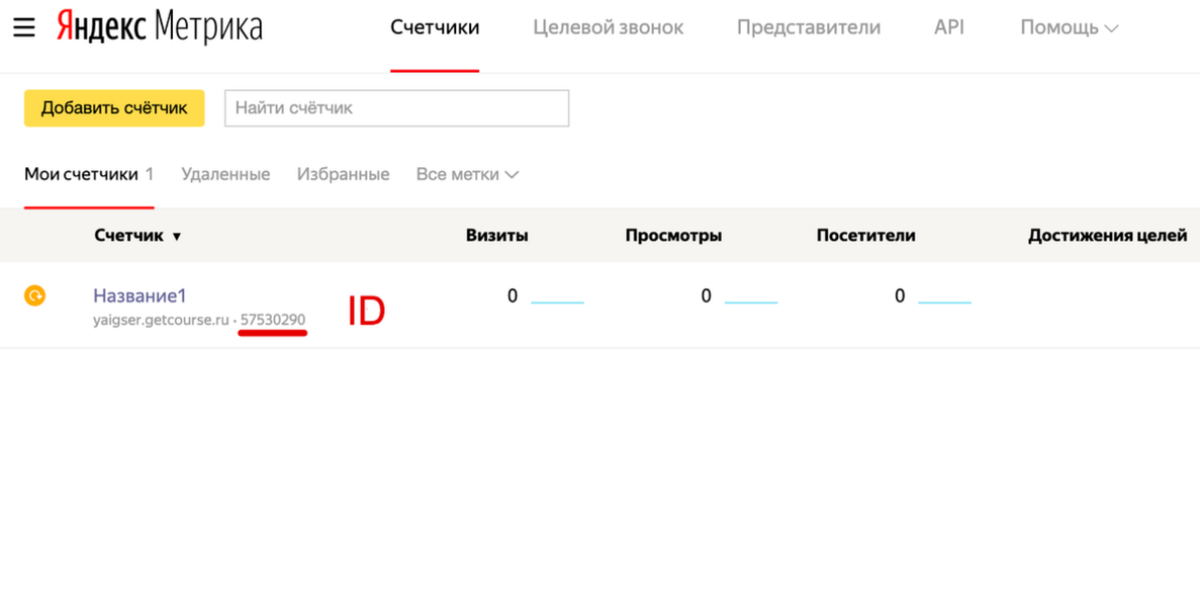Switch to the Счетчики tab
The image size is (1200, 595).
(435, 28)
